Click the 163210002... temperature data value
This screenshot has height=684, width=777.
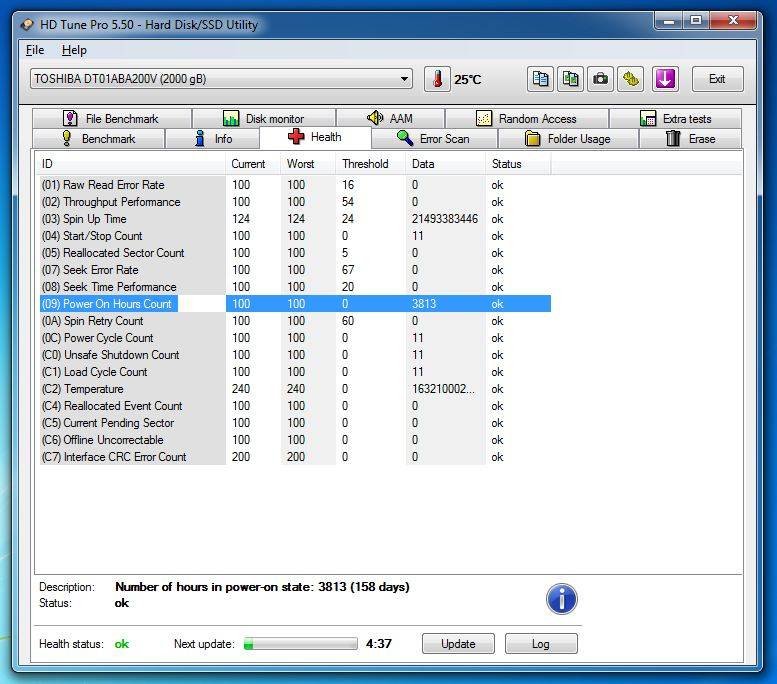(x=444, y=389)
